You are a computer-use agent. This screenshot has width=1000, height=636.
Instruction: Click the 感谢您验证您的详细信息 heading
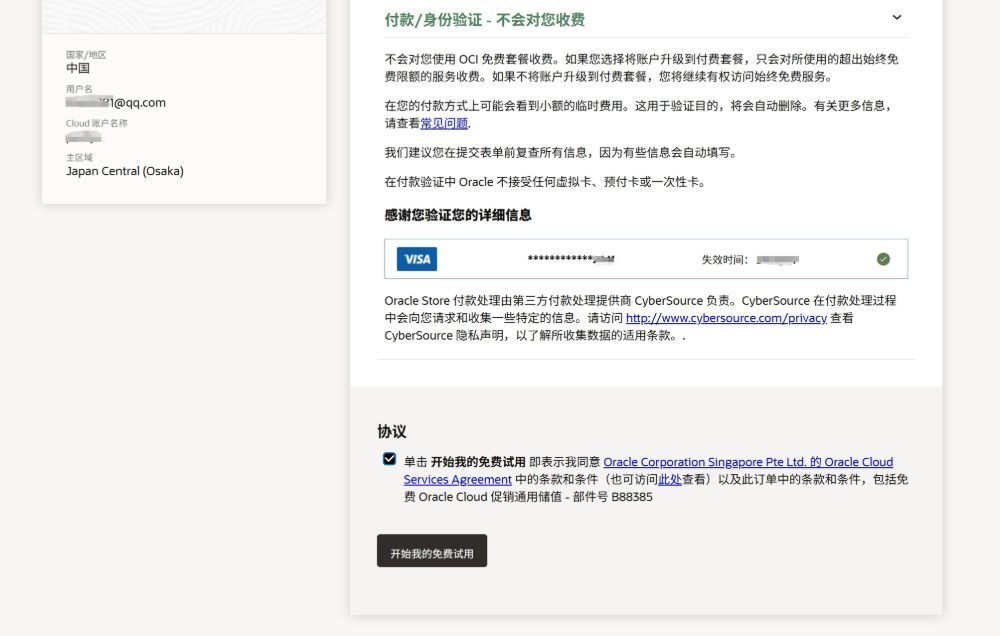tap(457, 215)
